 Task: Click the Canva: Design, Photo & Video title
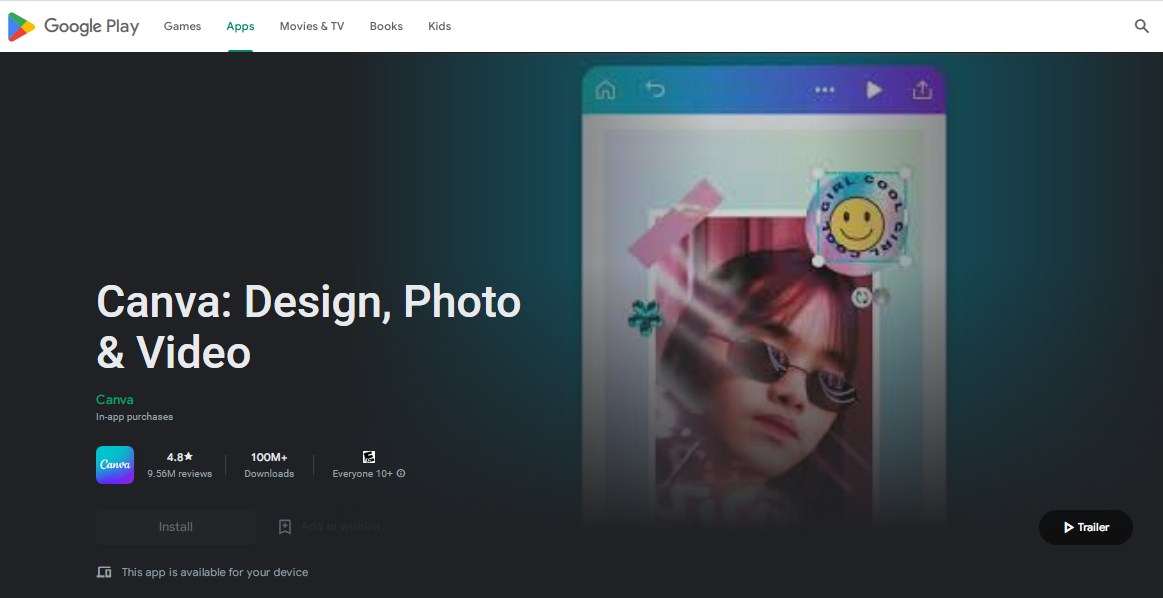click(309, 326)
